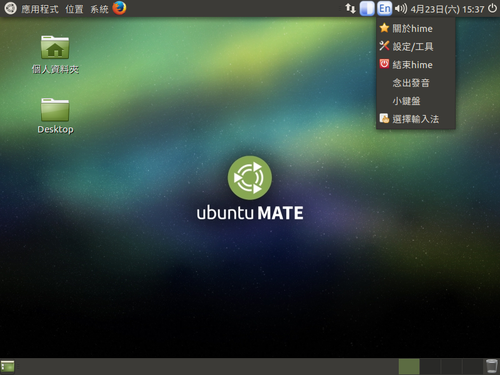Click the Ubuntu MATE logo menu icon
Image resolution: width=500 pixels, height=375 pixels.
click(x=10, y=8)
